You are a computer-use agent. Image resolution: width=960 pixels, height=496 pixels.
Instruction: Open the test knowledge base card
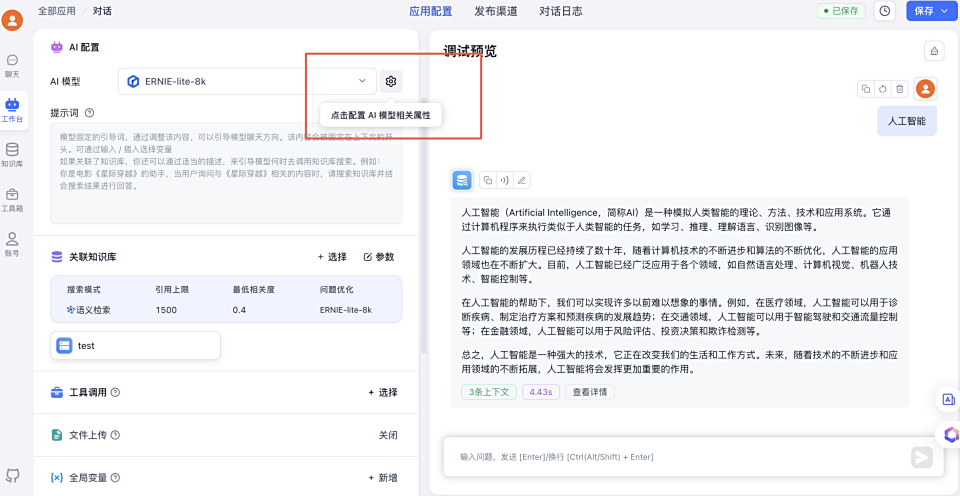click(135, 346)
